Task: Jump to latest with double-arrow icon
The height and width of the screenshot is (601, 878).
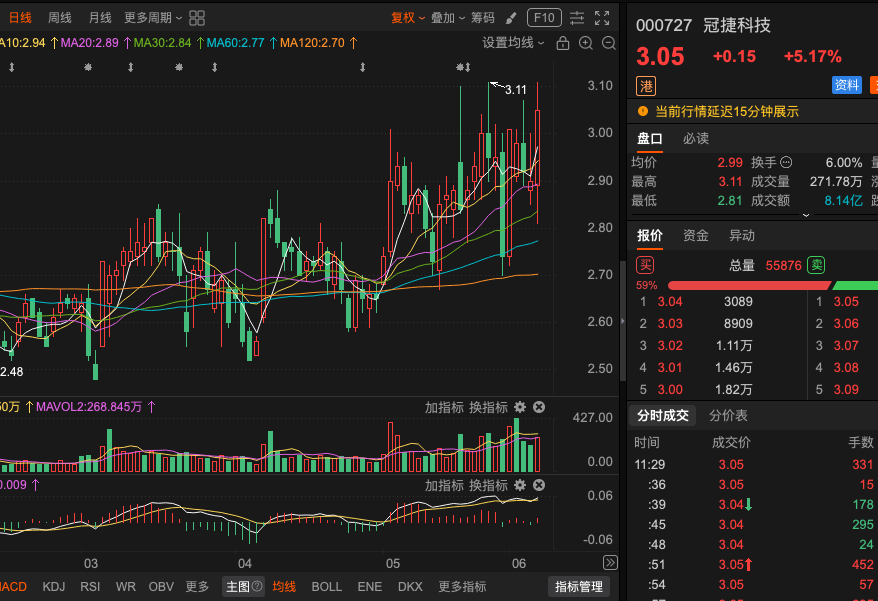Action: click(x=610, y=562)
